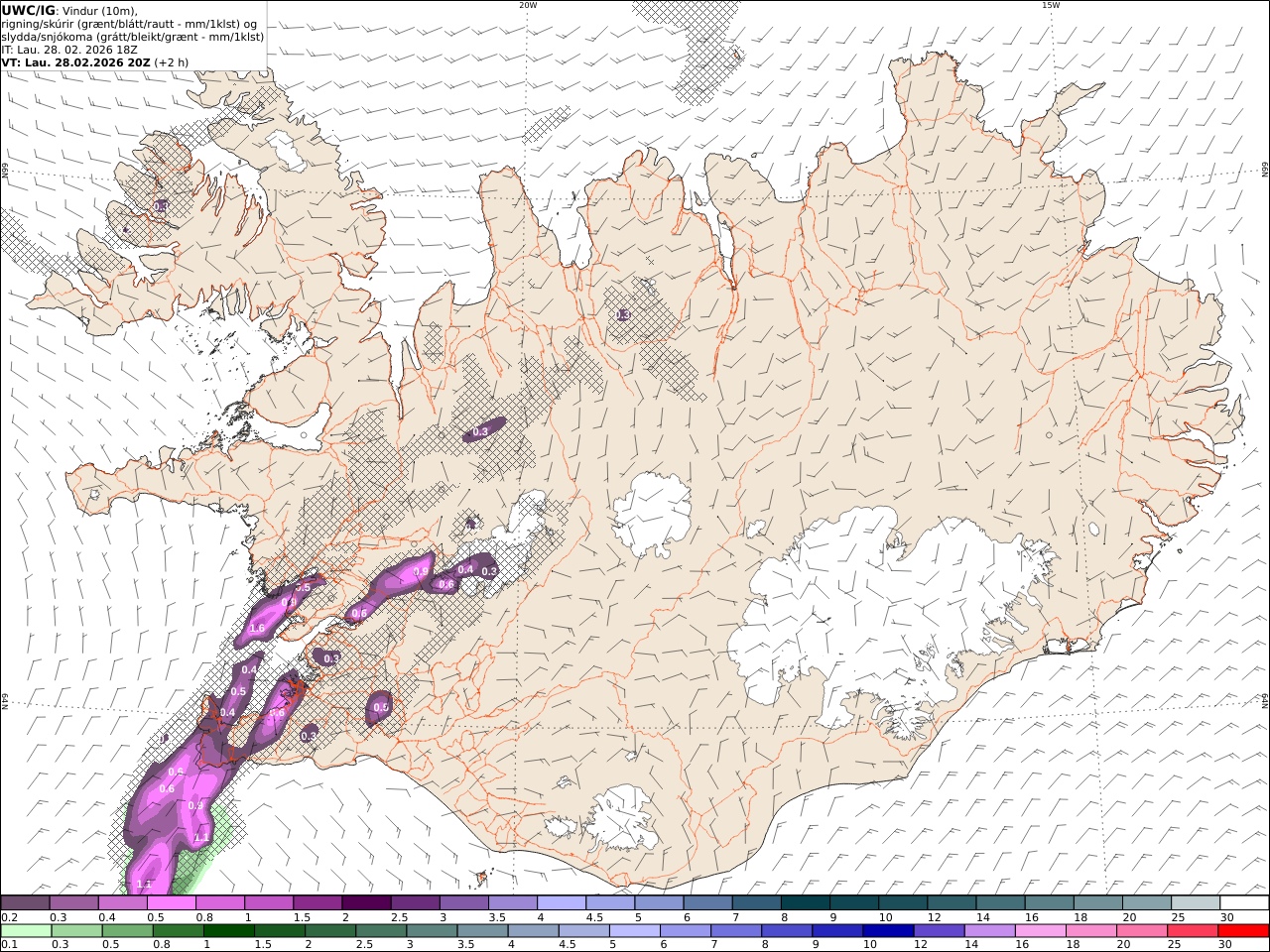1270x952 pixels.
Task: Click the '20W' longitude label
Action: coord(528,5)
